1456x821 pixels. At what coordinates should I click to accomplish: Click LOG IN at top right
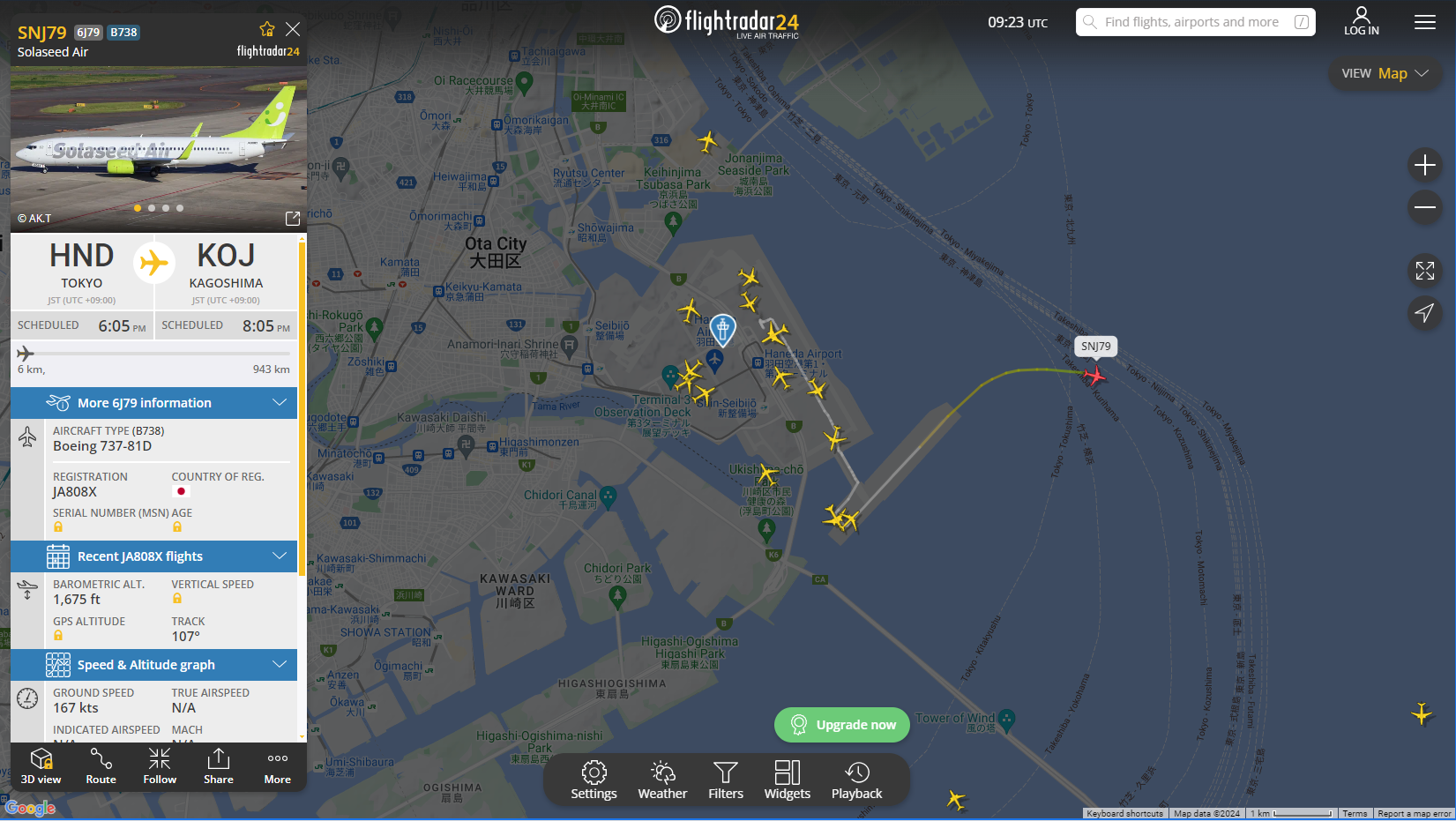tap(1362, 21)
